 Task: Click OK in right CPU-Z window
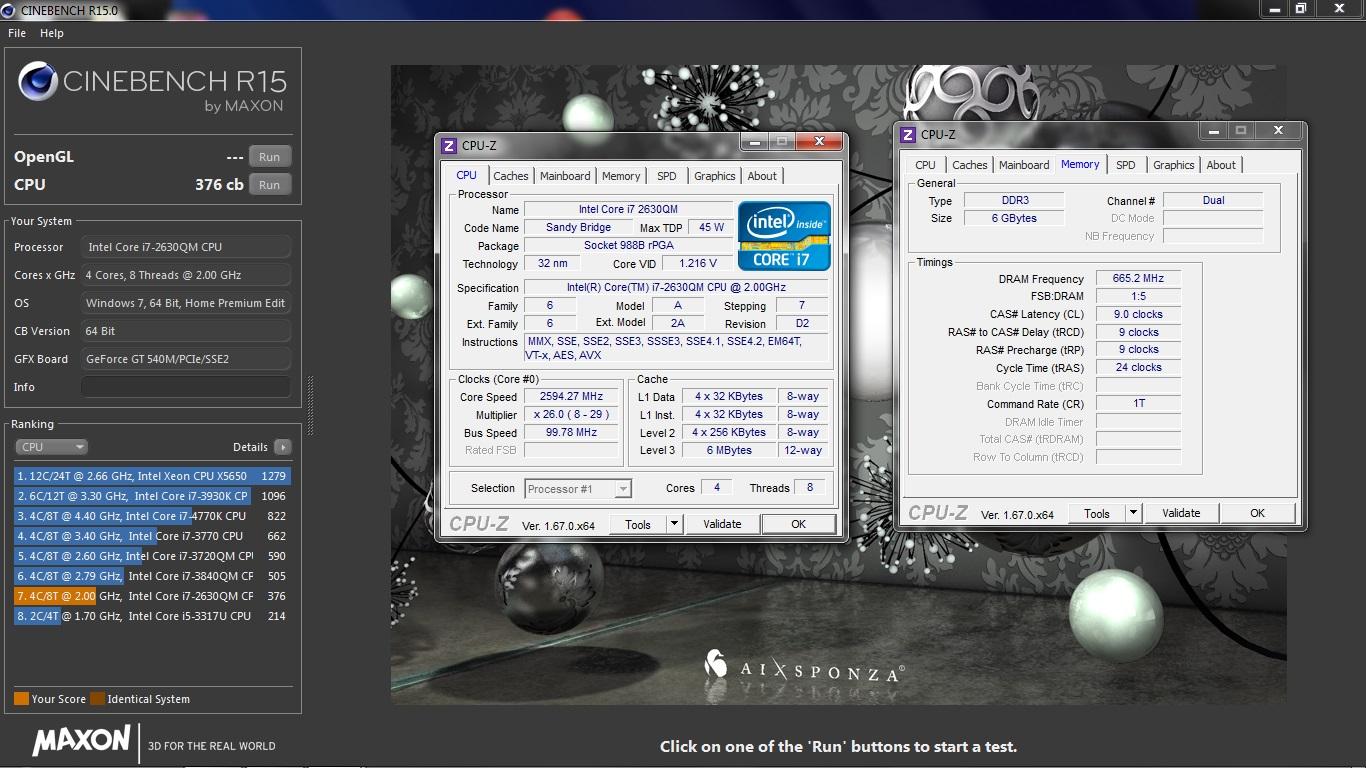coord(1257,513)
